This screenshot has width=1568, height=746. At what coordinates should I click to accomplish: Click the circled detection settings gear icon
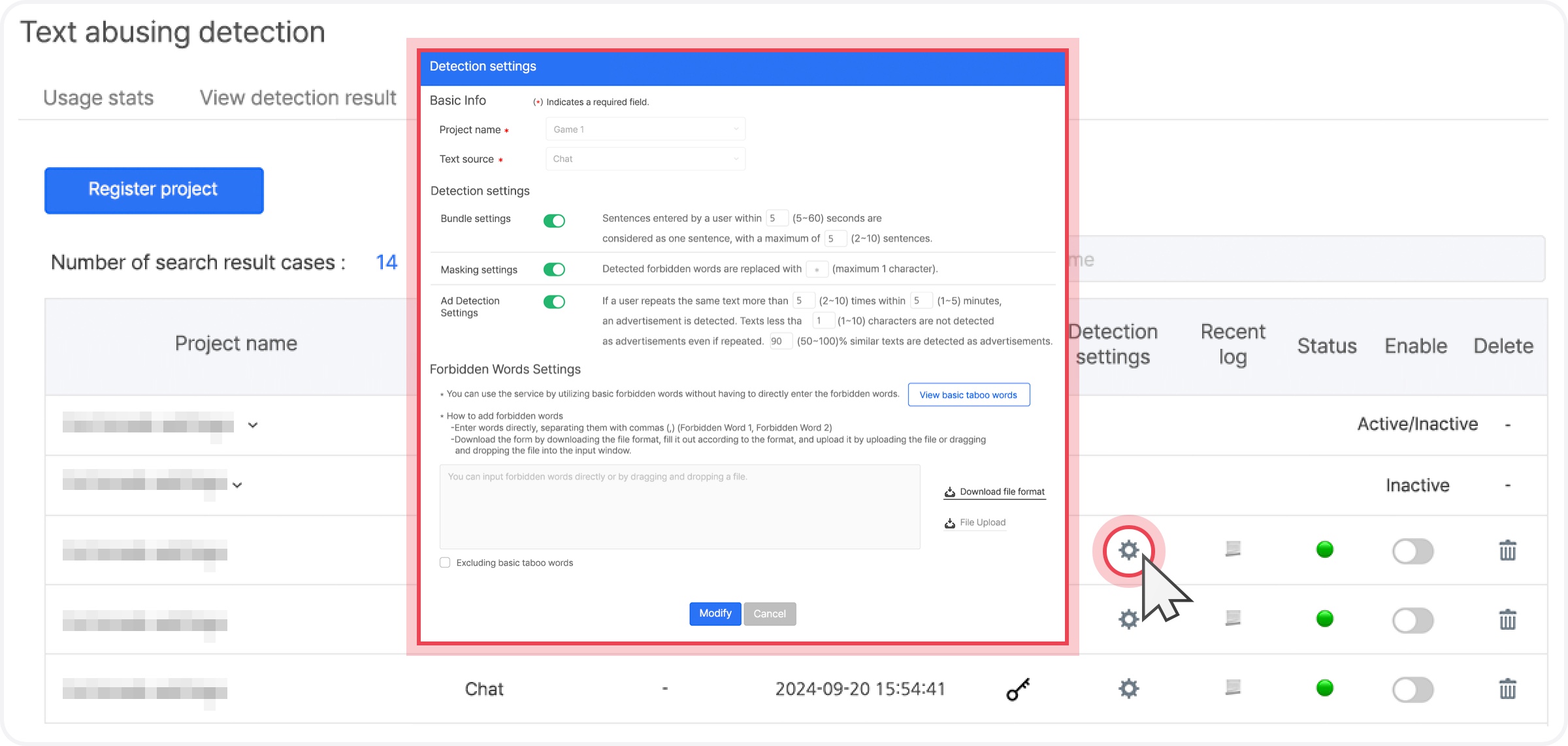(1128, 550)
